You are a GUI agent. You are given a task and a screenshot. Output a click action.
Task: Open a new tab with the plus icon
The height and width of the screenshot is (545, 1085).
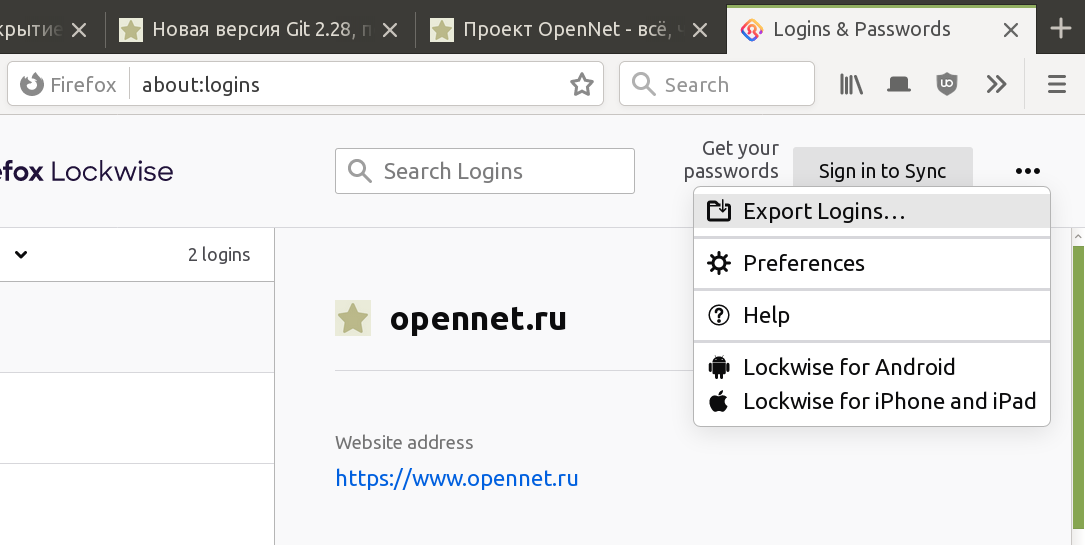pyautogui.click(x=1061, y=29)
